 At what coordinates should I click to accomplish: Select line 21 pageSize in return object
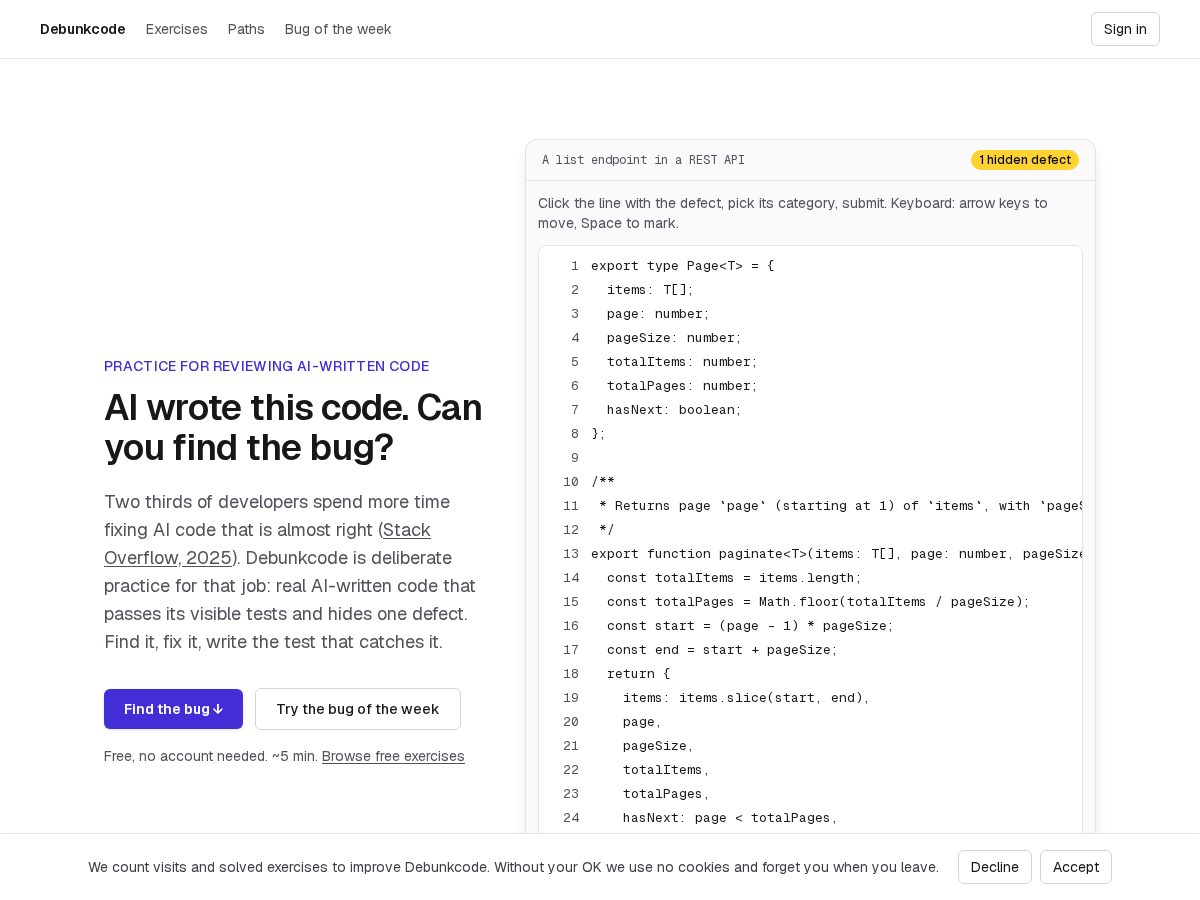810,746
